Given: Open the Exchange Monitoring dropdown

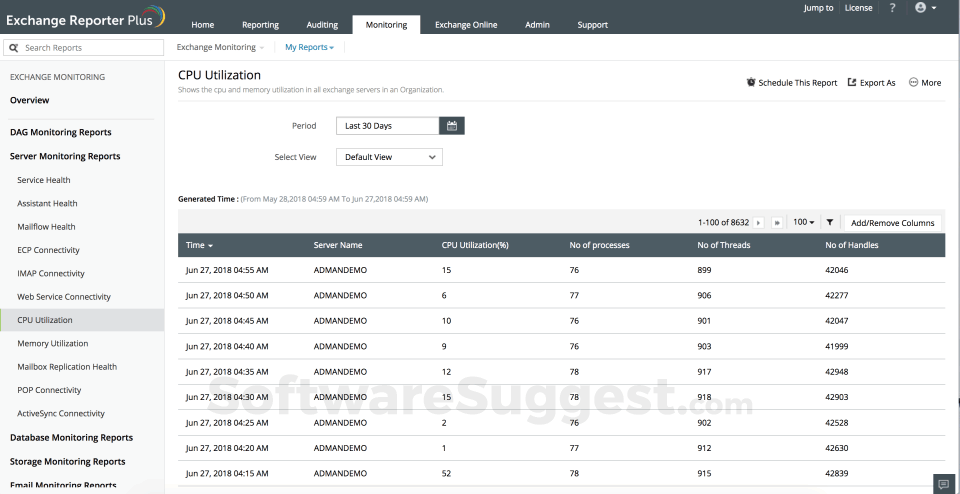Looking at the screenshot, I should pyautogui.click(x=220, y=47).
